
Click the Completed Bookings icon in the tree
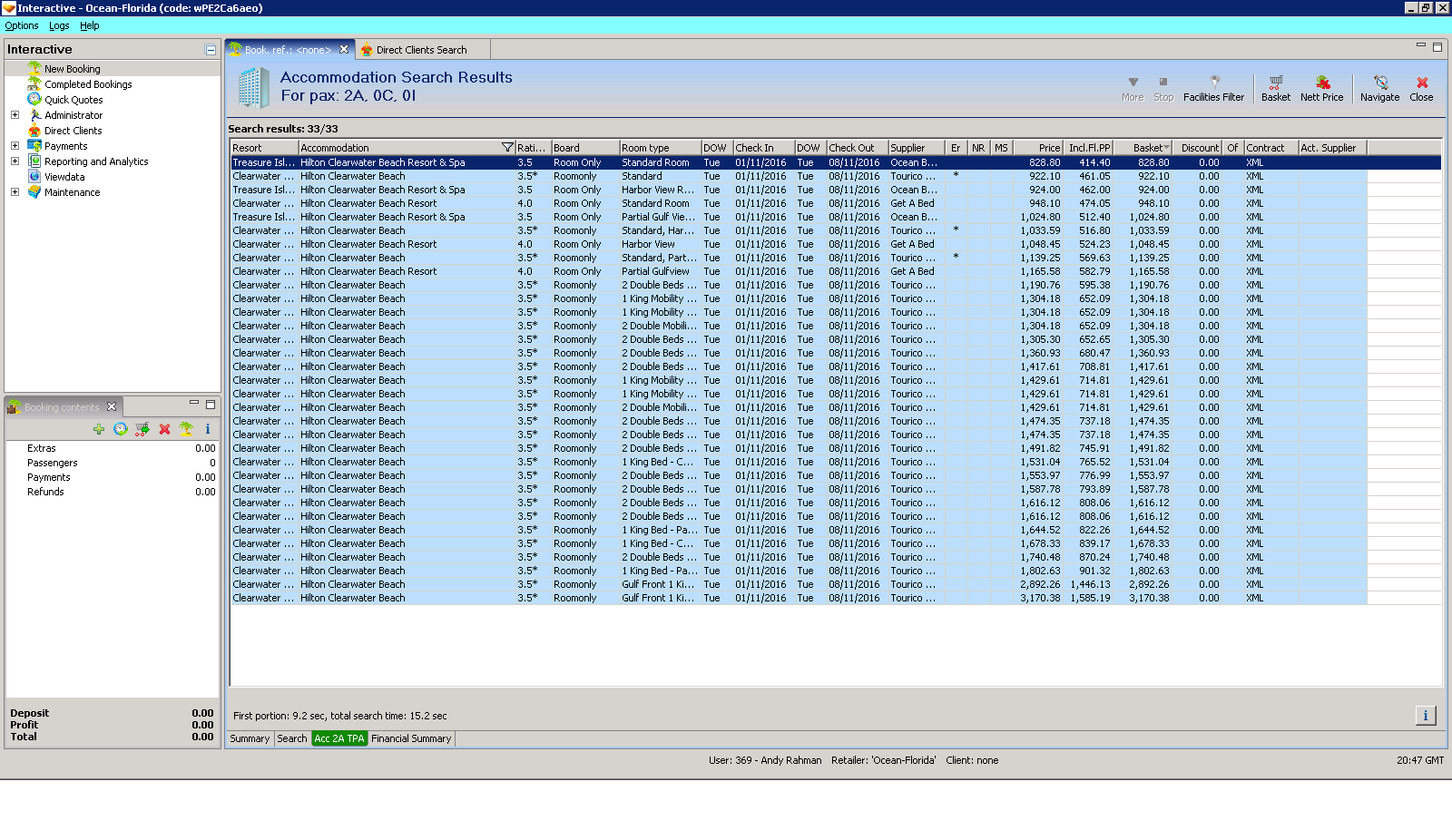(34, 83)
